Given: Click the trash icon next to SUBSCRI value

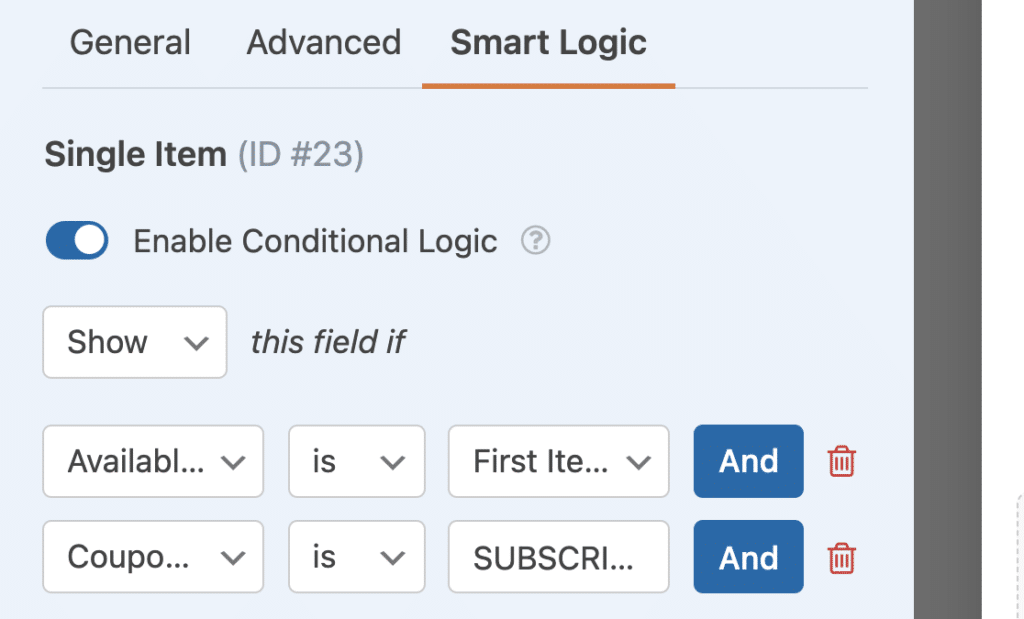Looking at the screenshot, I should 841,557.
